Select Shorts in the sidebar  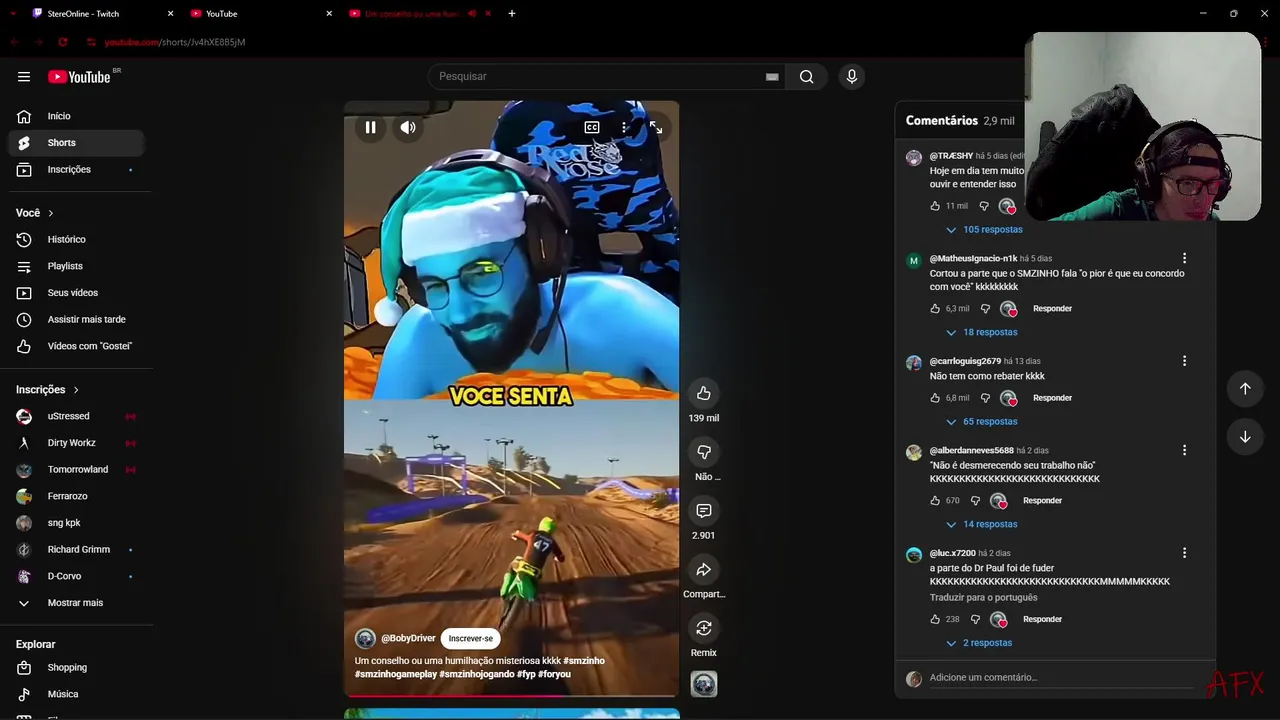pos(76,143)
